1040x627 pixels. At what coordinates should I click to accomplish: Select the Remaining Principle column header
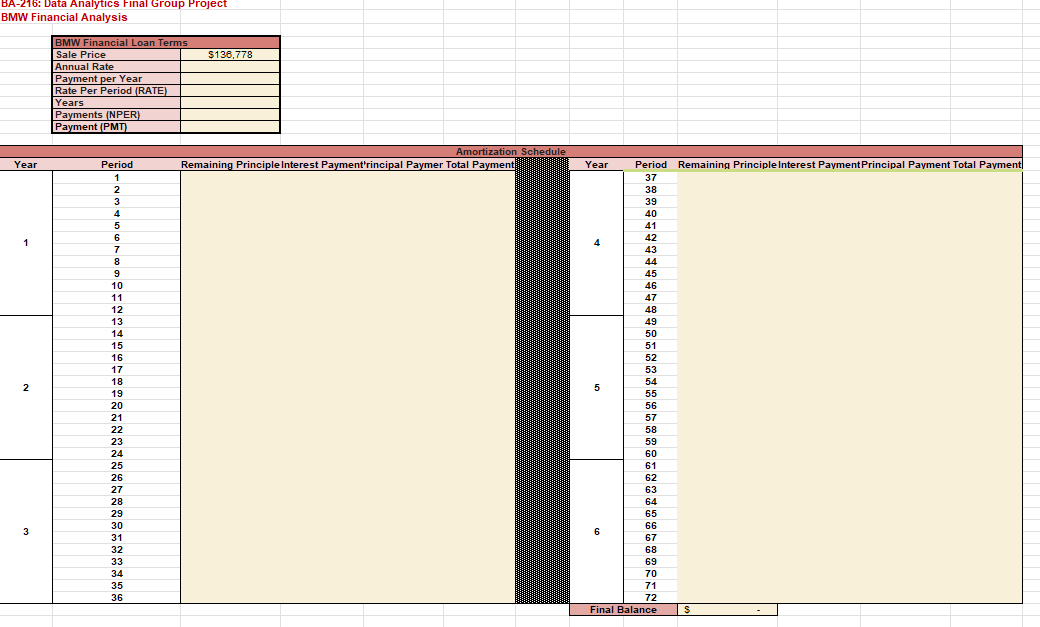(x=230, y=165)
